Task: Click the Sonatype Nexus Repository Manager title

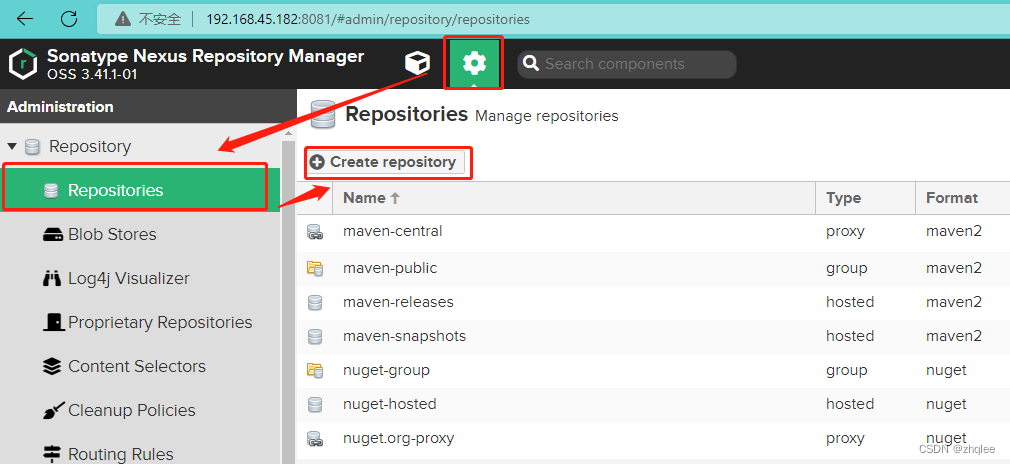Action: (205, 57)
